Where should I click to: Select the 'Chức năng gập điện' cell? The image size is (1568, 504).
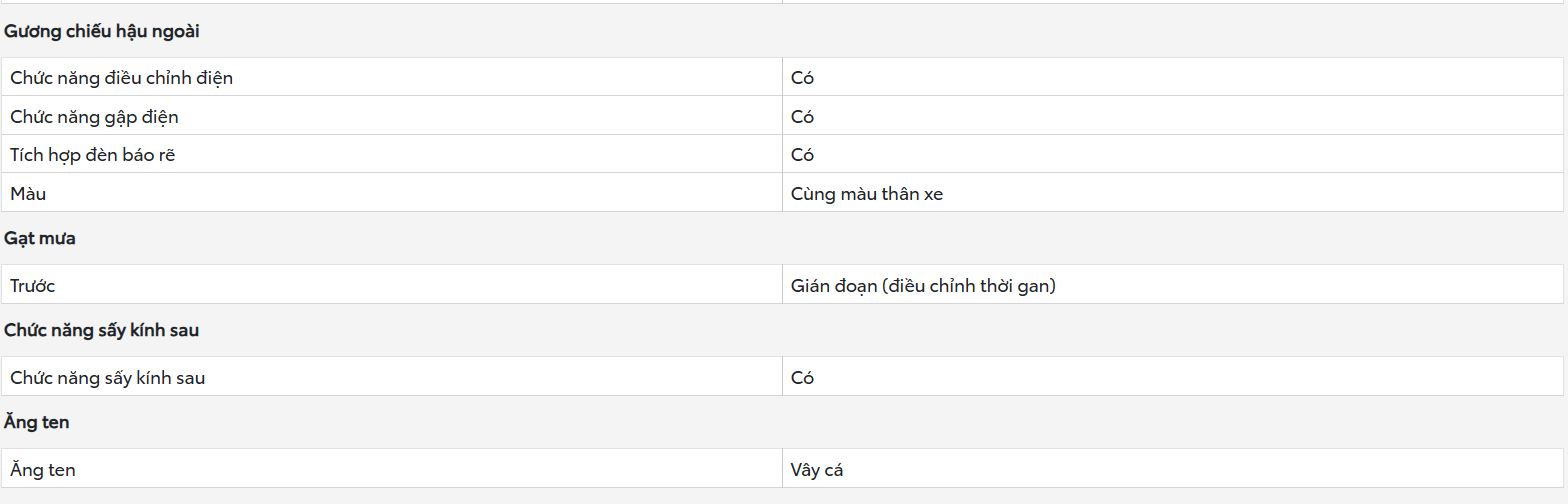(392, 116)
